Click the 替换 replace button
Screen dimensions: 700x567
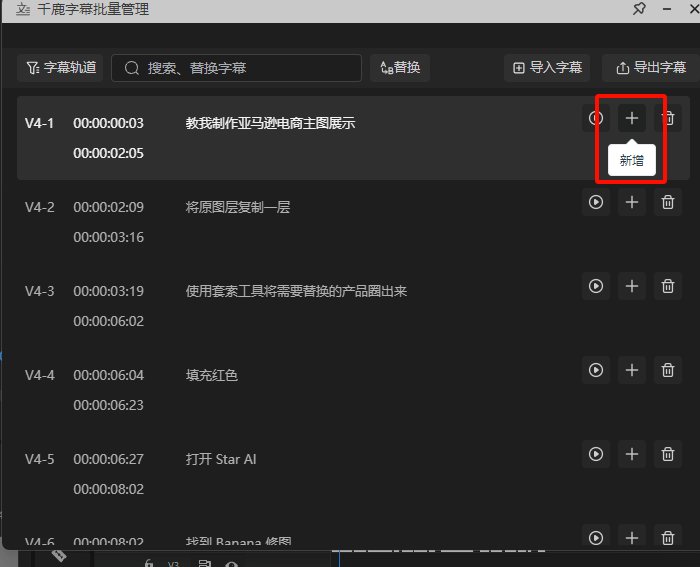400,68
